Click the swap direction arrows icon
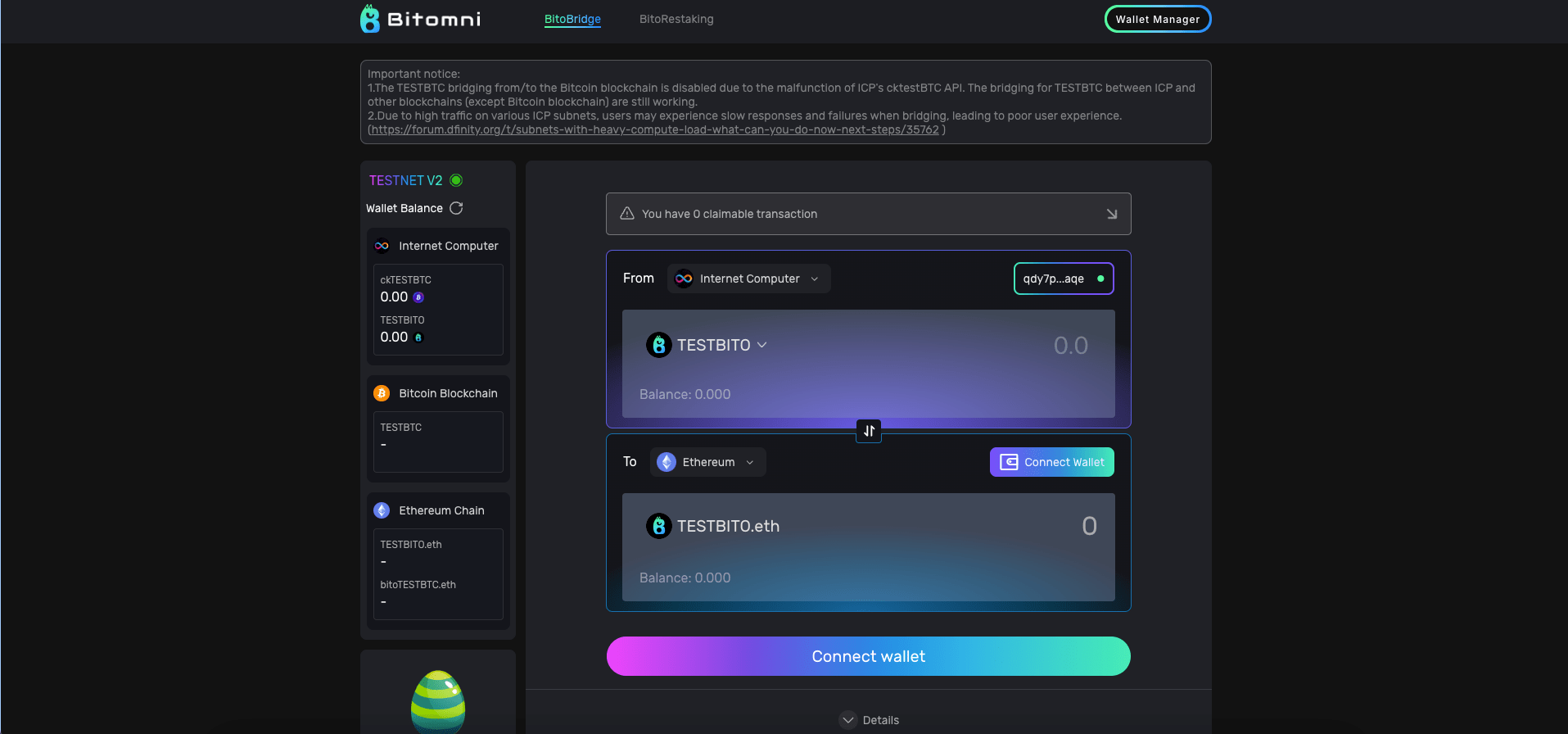 coord(869,431)
